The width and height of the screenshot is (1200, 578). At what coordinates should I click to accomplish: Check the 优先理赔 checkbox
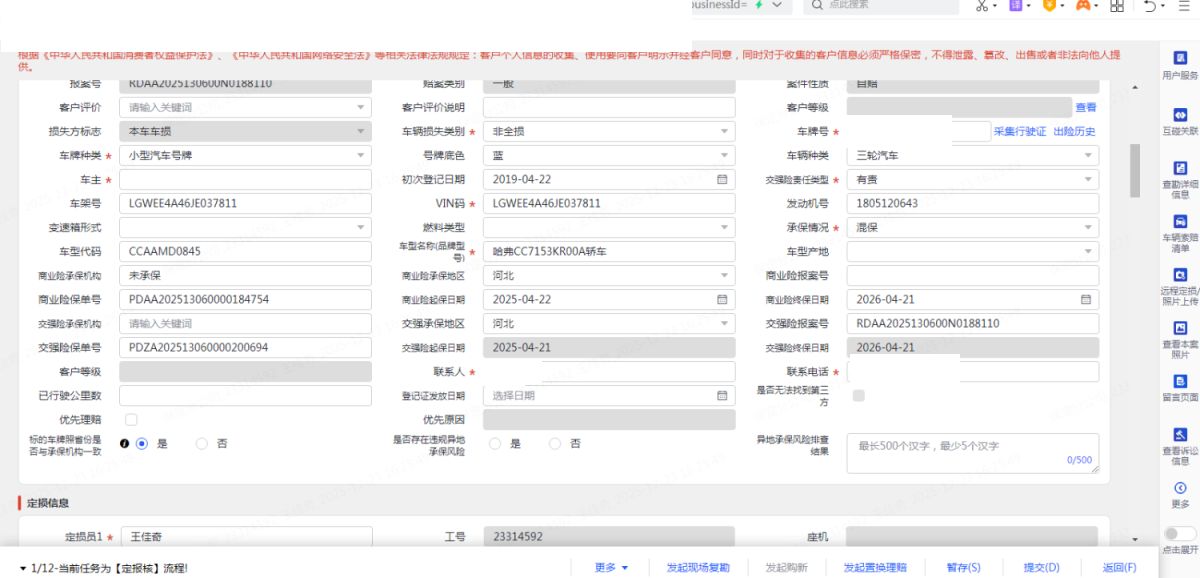(x=131, y=420)
